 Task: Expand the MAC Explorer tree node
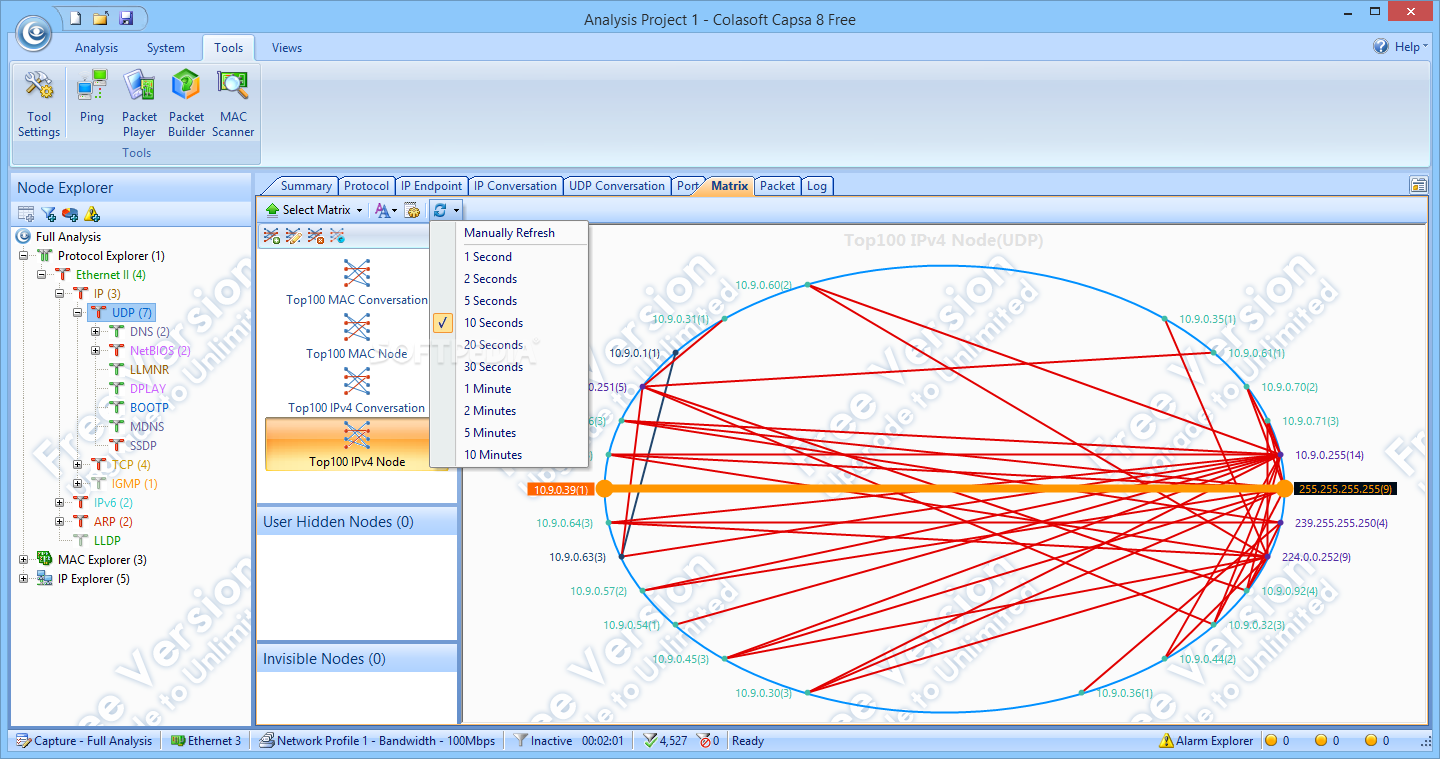pos(24,560)
